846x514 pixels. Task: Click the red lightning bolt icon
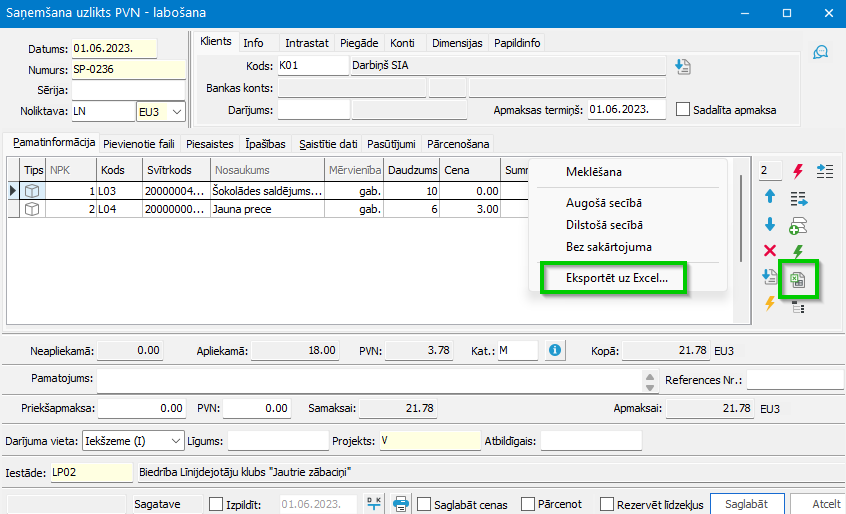[797, 172]
